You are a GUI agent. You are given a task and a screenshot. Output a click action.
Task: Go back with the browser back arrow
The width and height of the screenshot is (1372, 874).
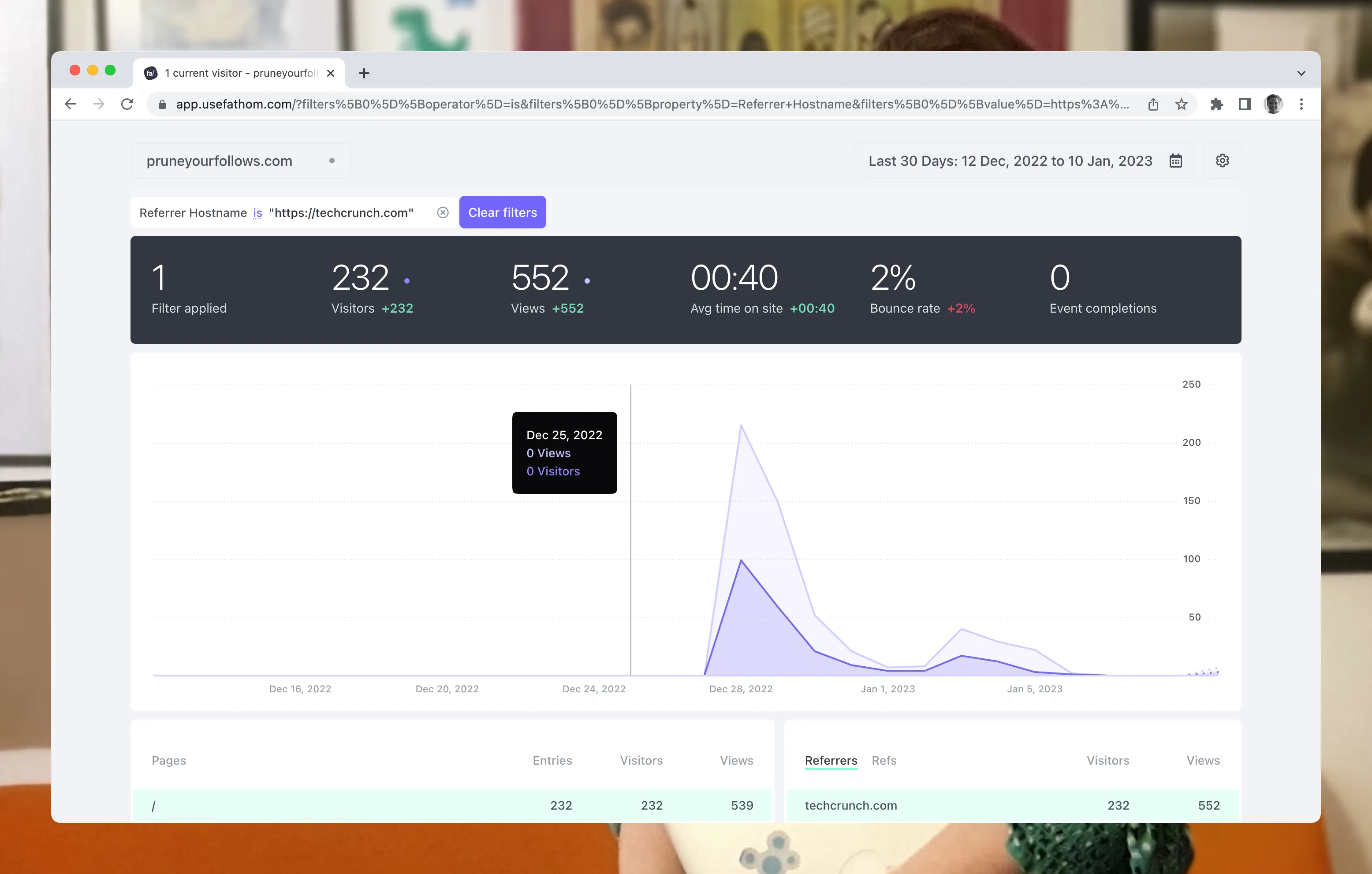click(71, 104)
